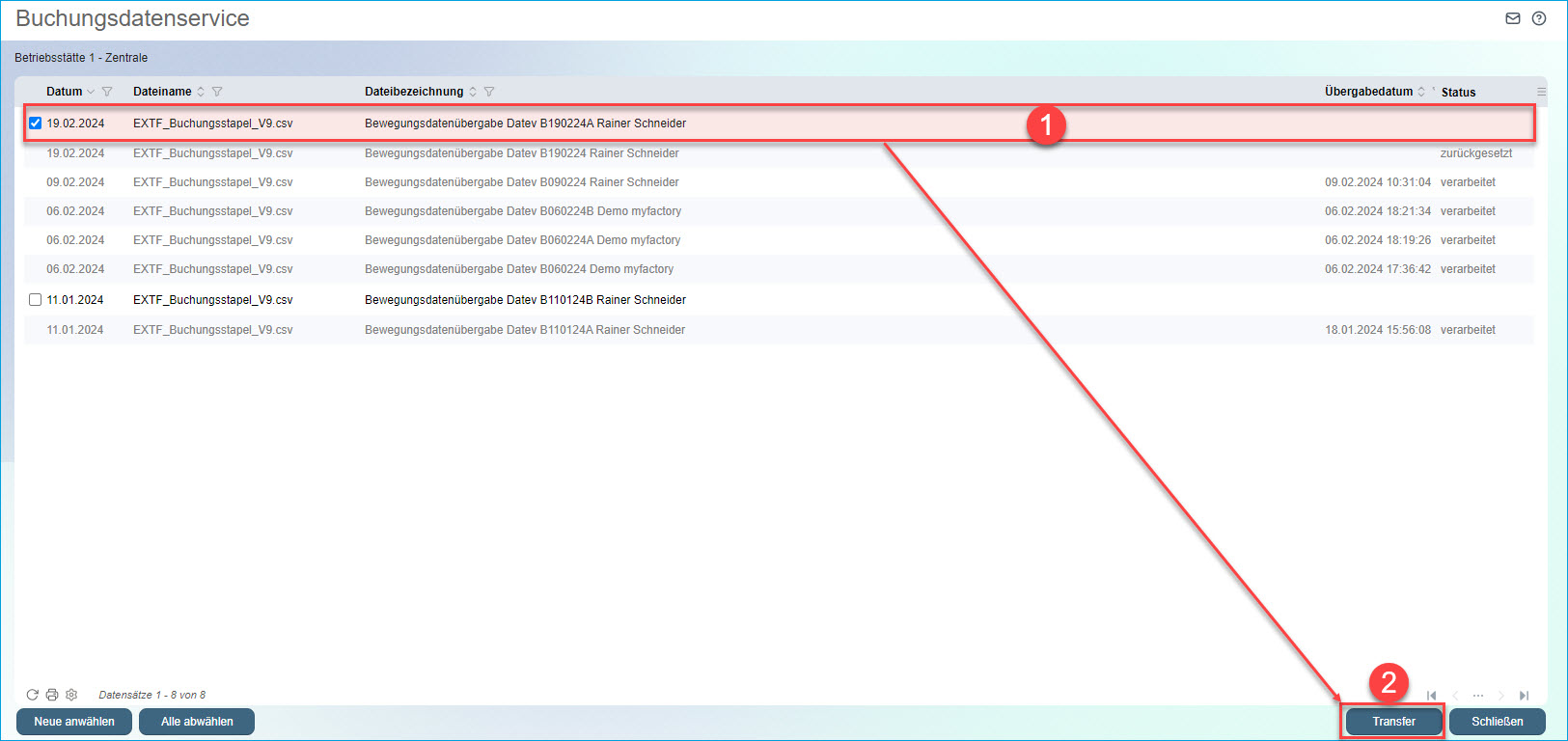Select 'Bewegungsdatenübergabe Datev B090224 Rainer Schneider'
Screen dimensions: 1568x741
point(522,182)
